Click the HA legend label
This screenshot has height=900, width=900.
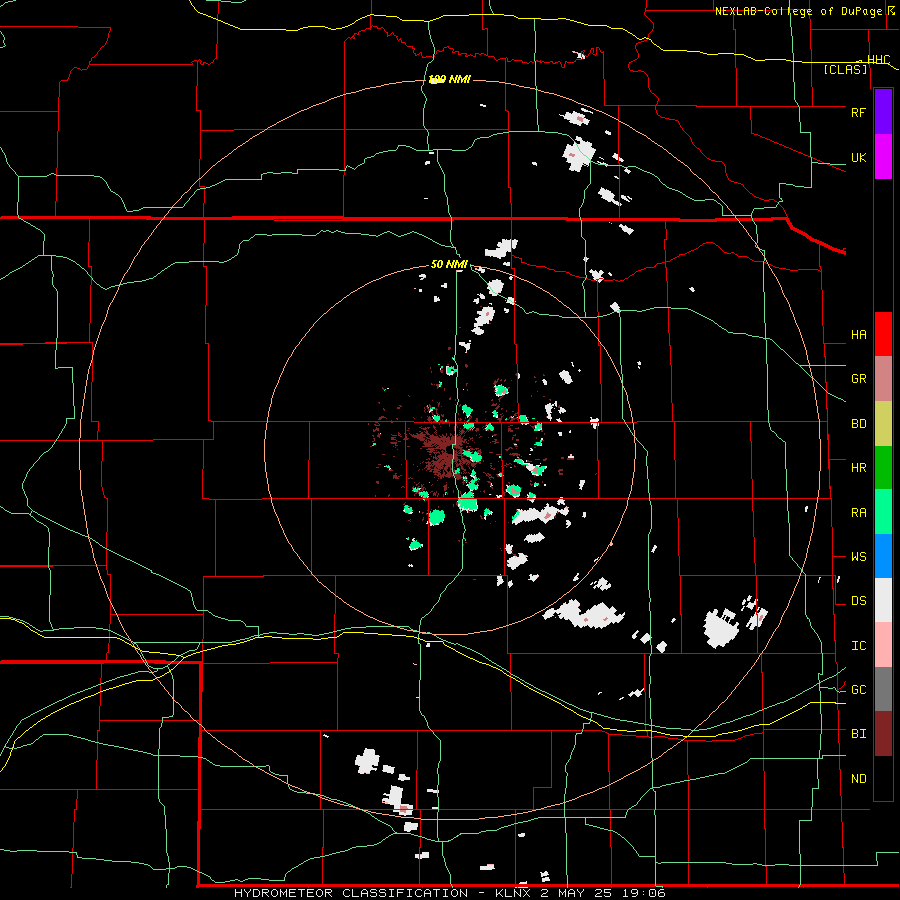859,335
